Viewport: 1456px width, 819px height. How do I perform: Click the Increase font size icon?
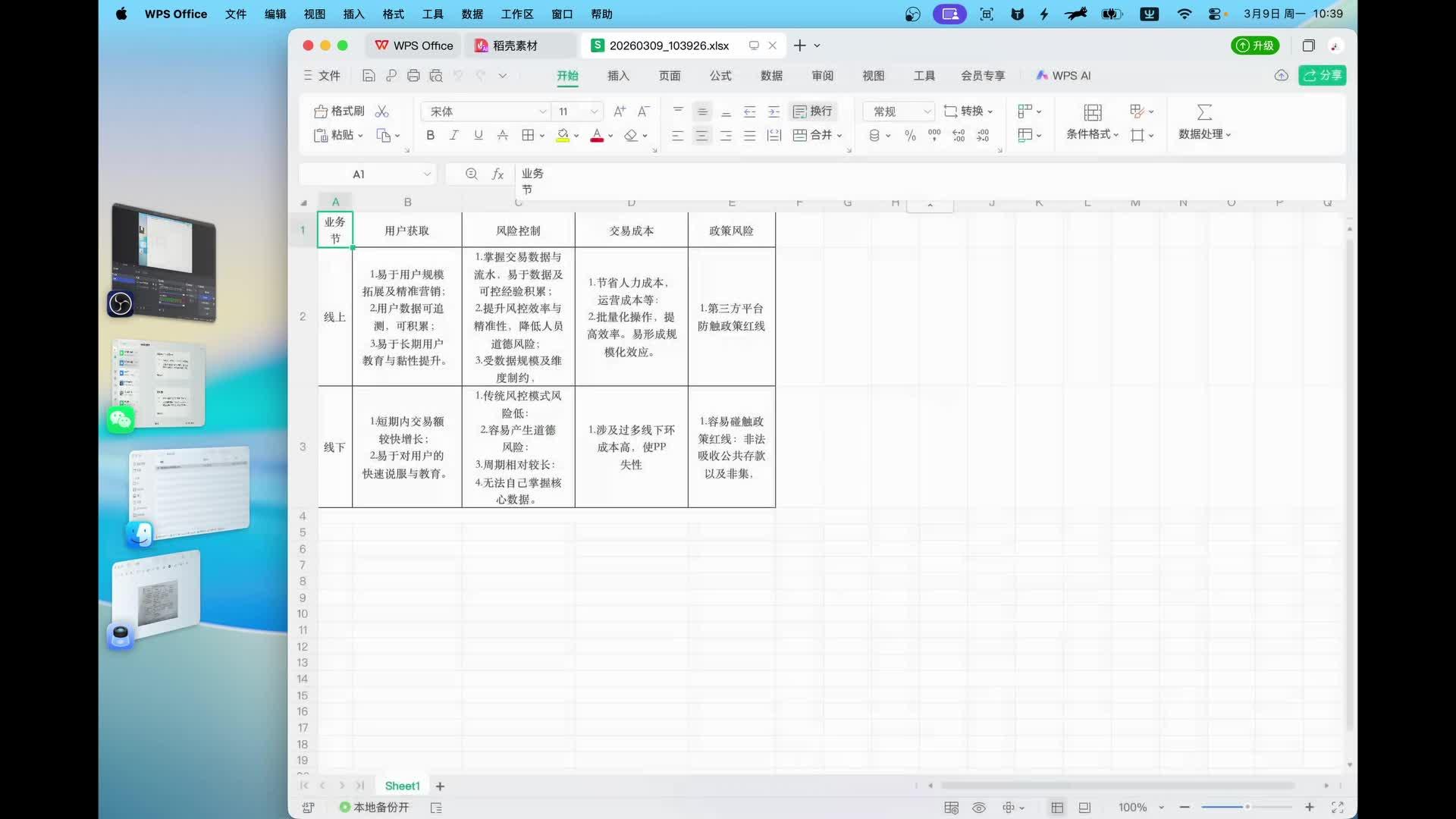(x=620, y=111)
